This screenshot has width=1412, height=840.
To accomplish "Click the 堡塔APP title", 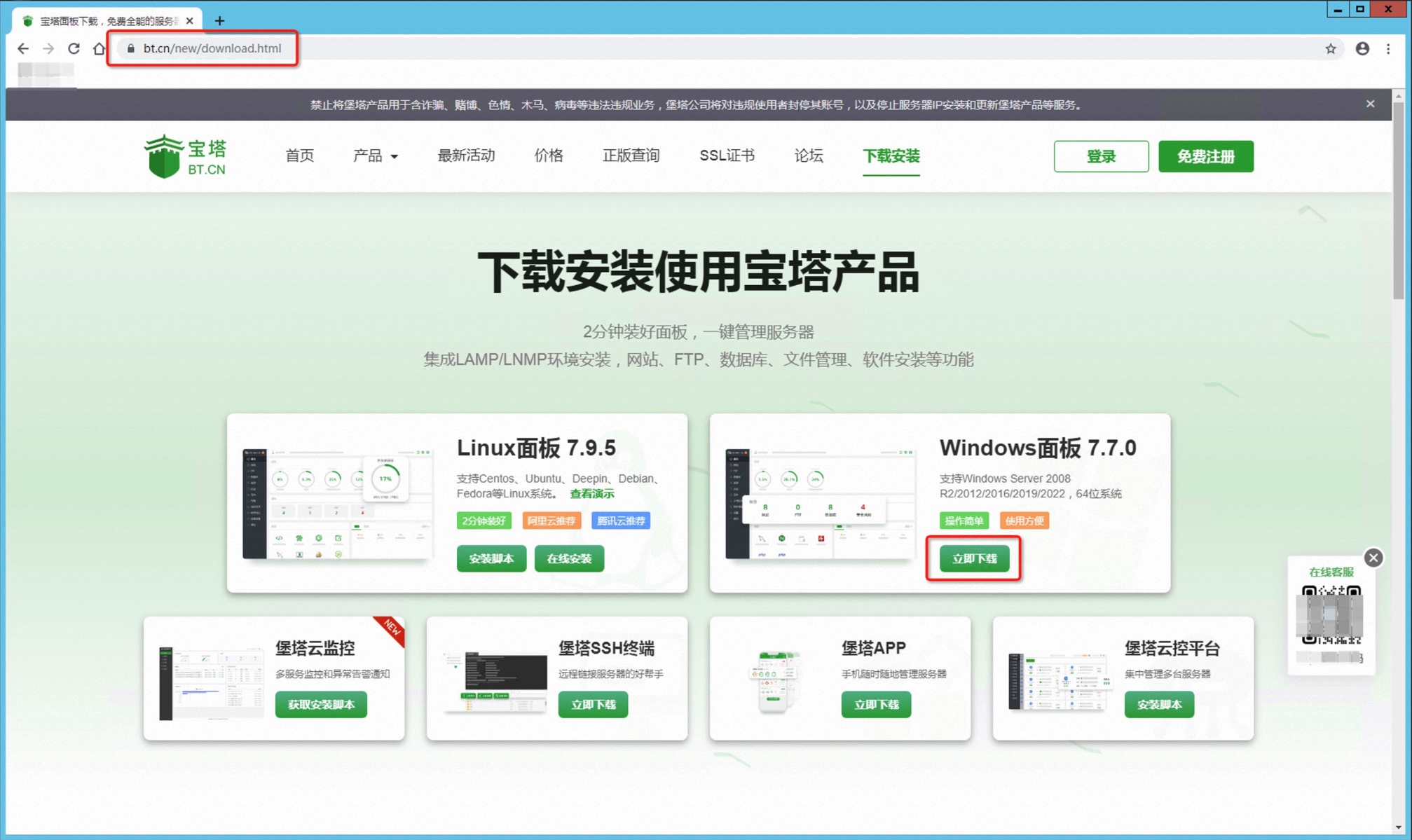I will click(874, 648).
